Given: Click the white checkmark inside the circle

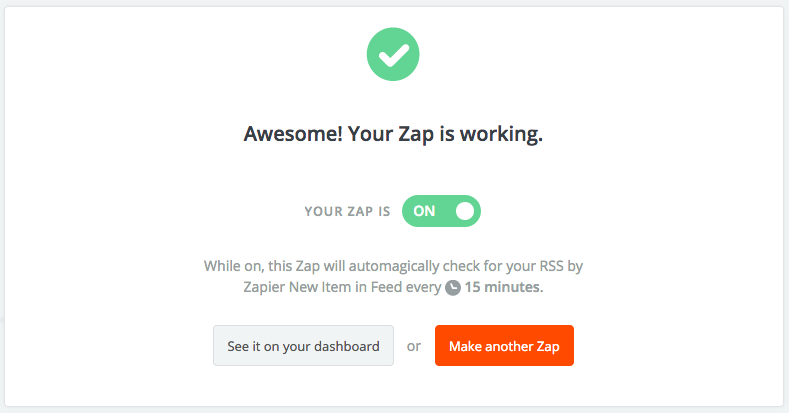Looking at the screenshot, I should (393, 55).
